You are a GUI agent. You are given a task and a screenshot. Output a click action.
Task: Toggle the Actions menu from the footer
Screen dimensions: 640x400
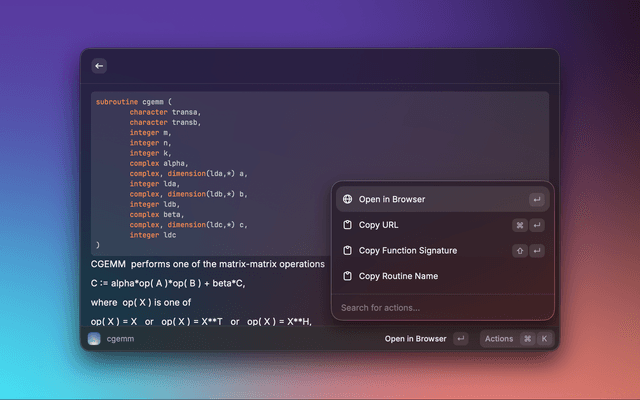[x=499, y=339]
